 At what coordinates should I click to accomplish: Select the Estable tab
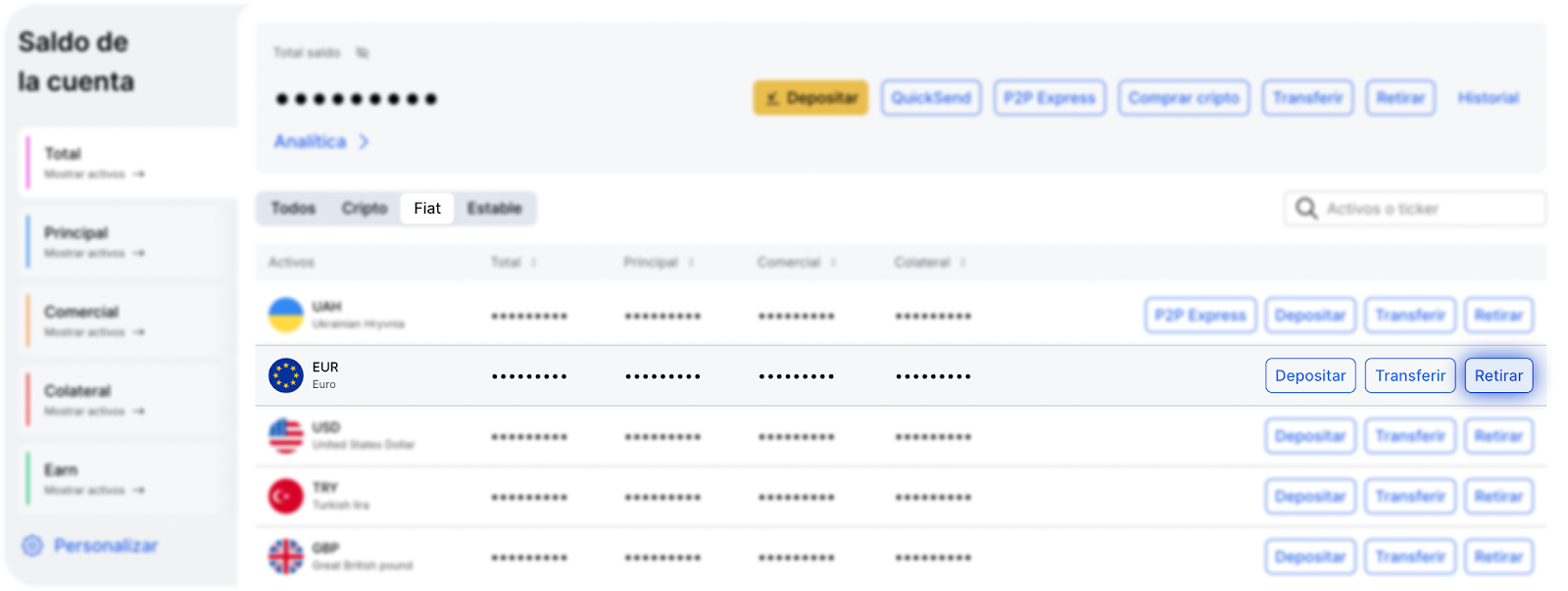[x=494, y=209]
